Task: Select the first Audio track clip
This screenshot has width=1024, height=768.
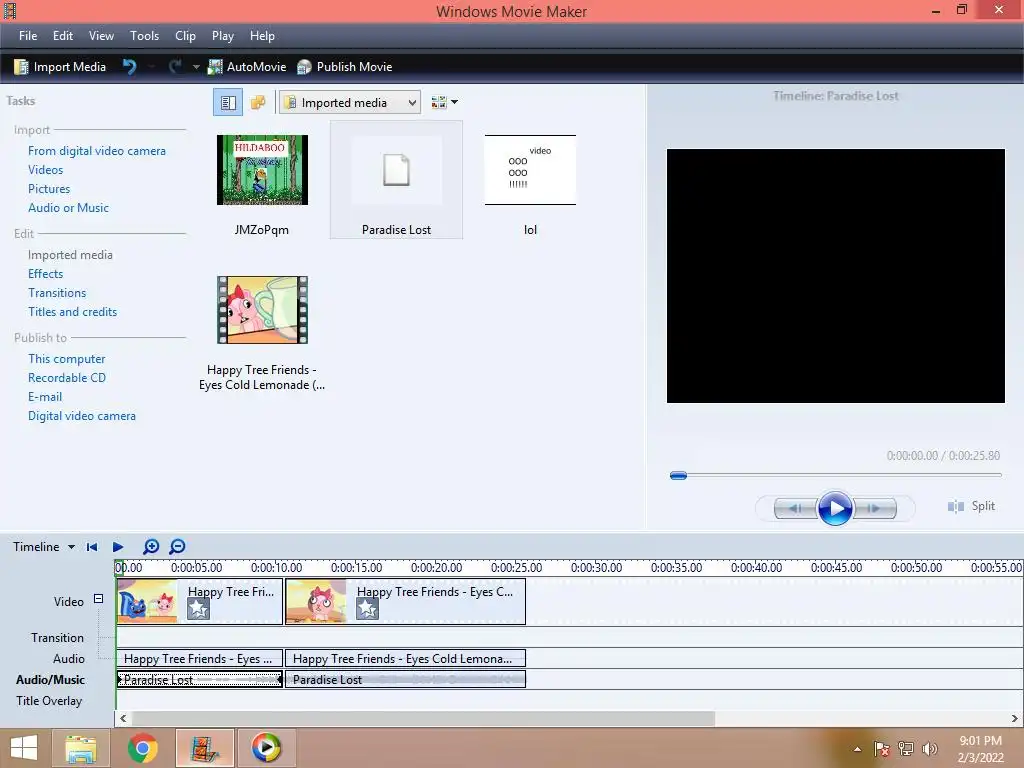Action: pos(200,658)
